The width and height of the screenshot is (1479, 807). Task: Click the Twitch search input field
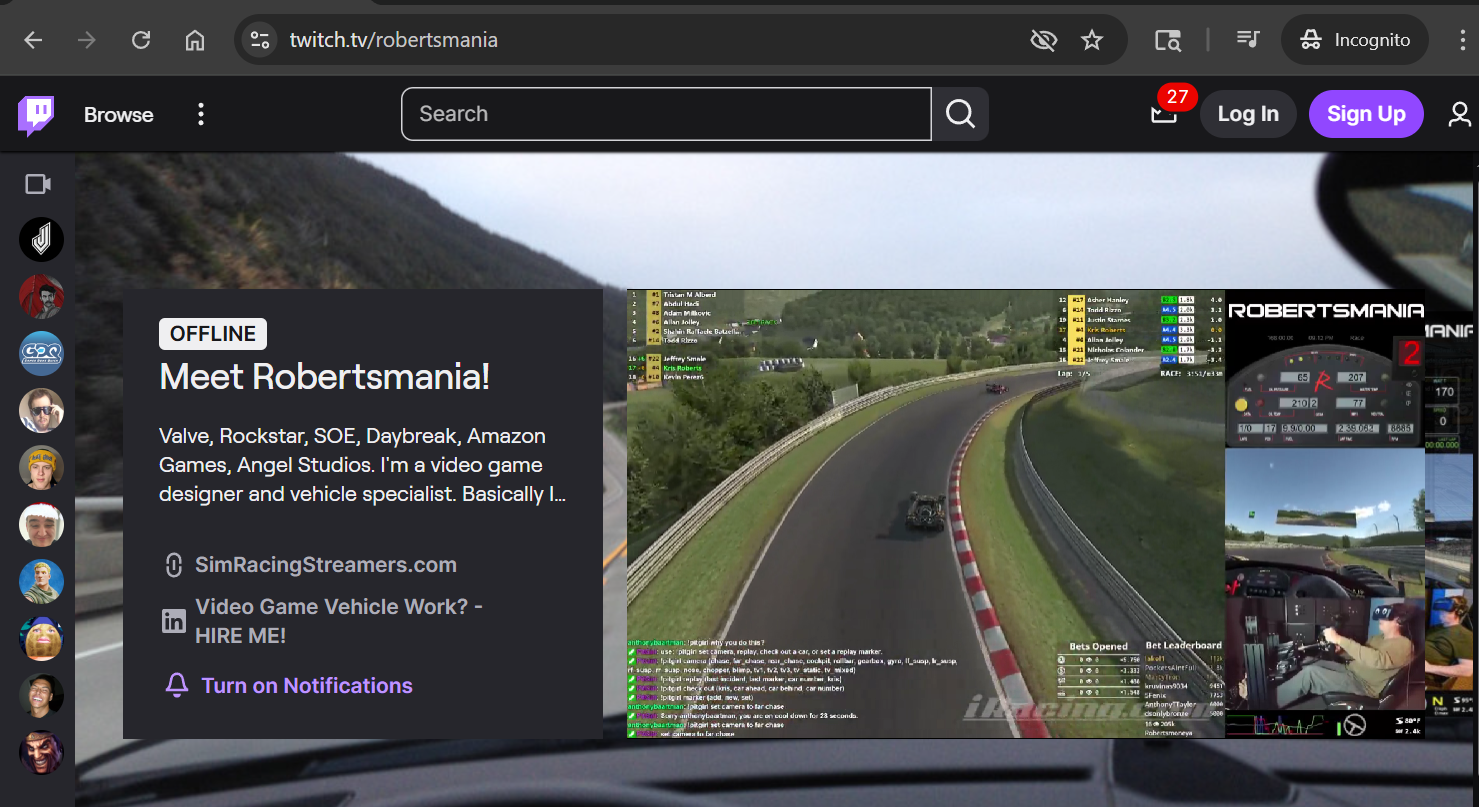[665, 114]
